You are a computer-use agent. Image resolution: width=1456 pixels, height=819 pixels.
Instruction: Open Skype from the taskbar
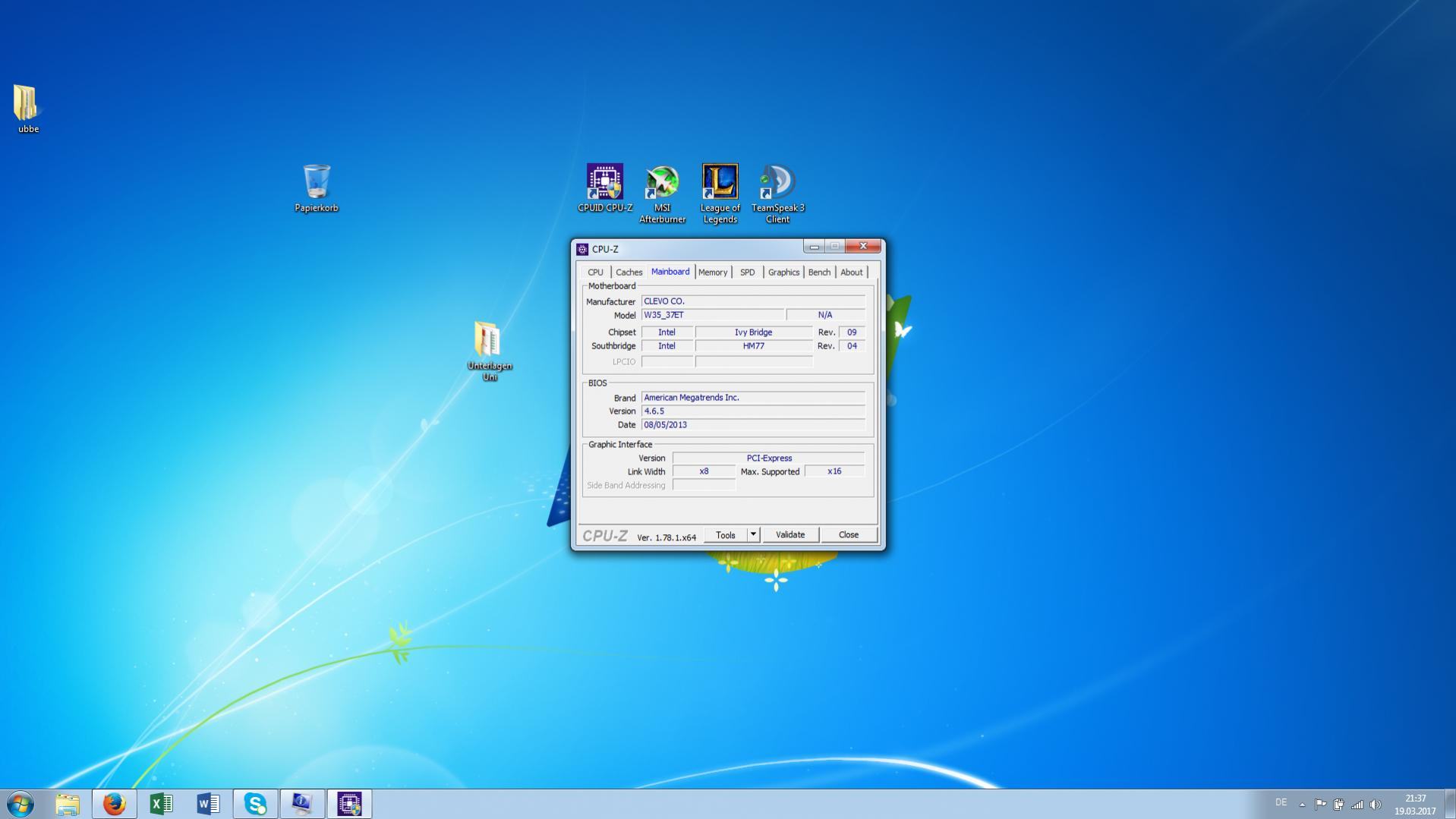255,804
